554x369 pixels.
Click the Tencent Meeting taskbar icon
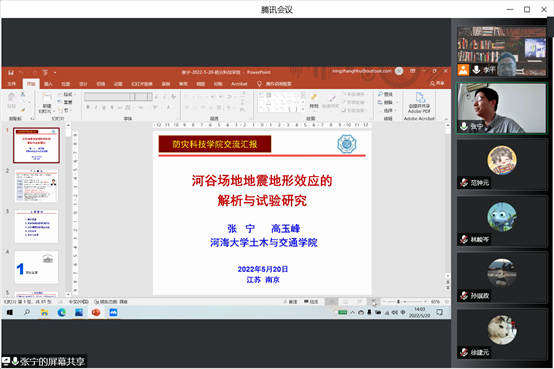pyautogui.click(x=113, y=312)
